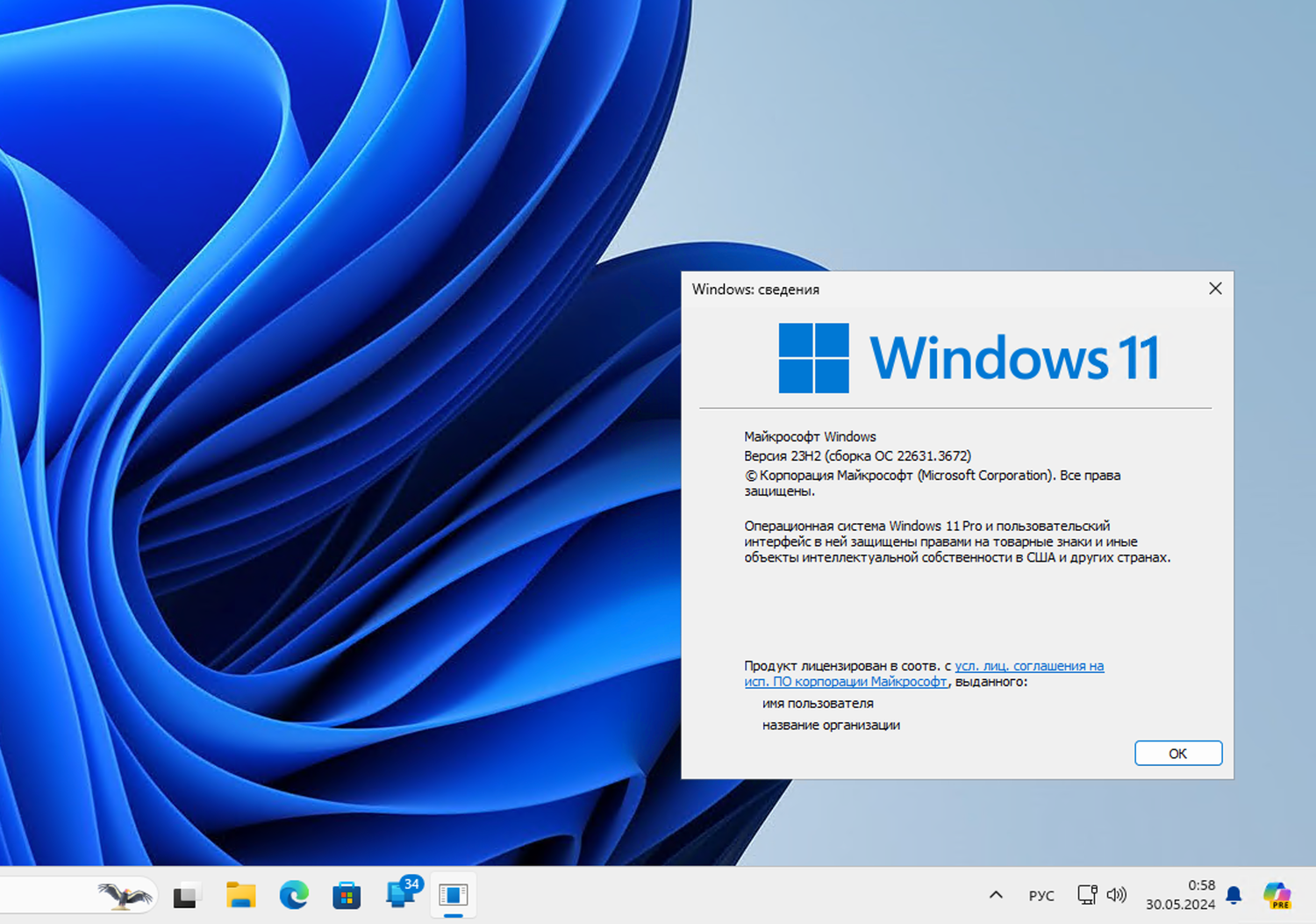Open the volume control in the tray
Screen dimensions: 1316x924
[x=1116, y=895]
